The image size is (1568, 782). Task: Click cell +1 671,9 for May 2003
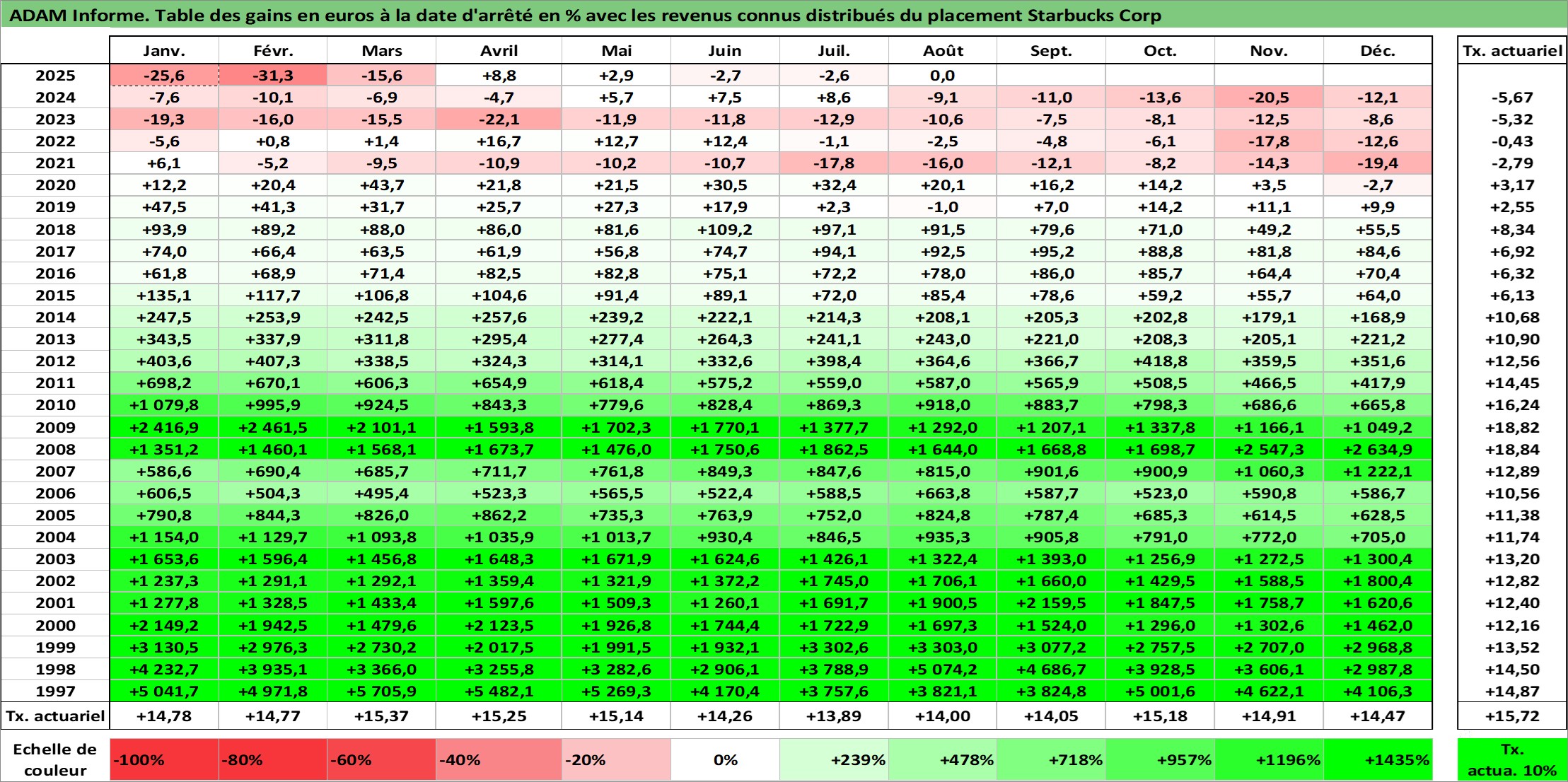click(x=616, y=559)
